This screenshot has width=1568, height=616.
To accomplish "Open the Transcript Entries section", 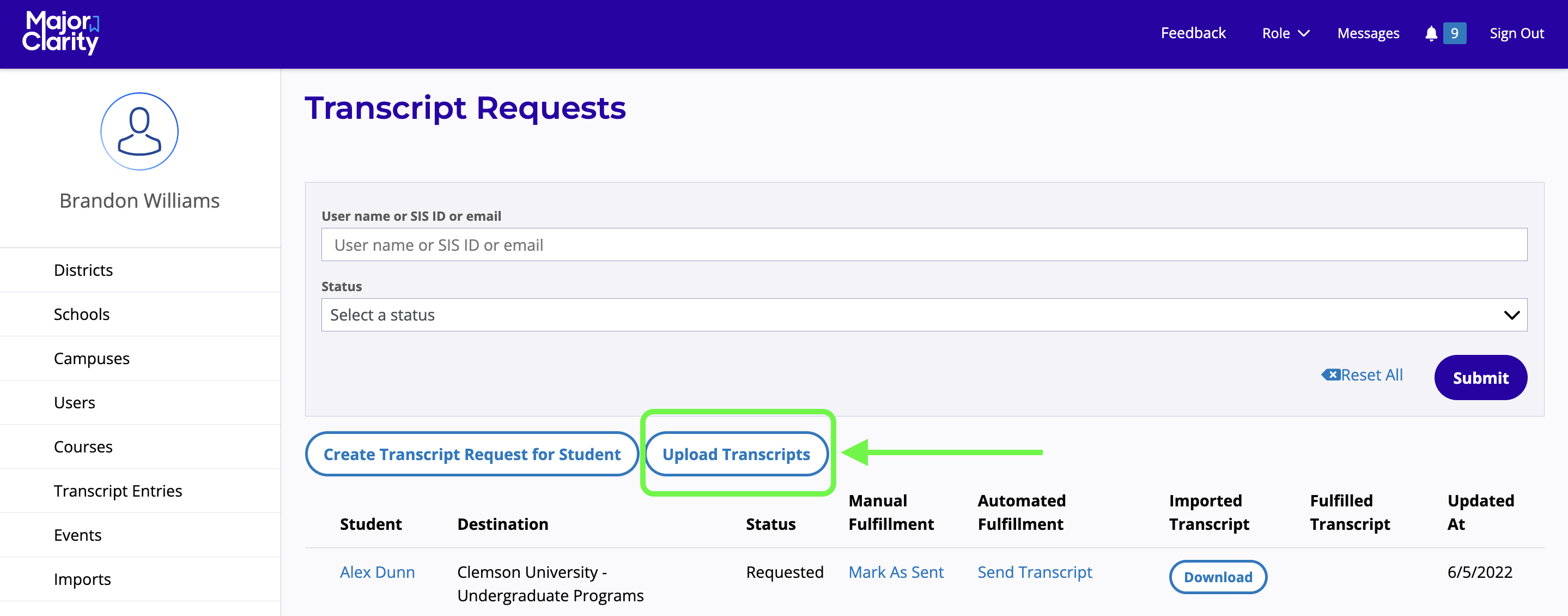I will pyautogui.click(x=118, y=491).
